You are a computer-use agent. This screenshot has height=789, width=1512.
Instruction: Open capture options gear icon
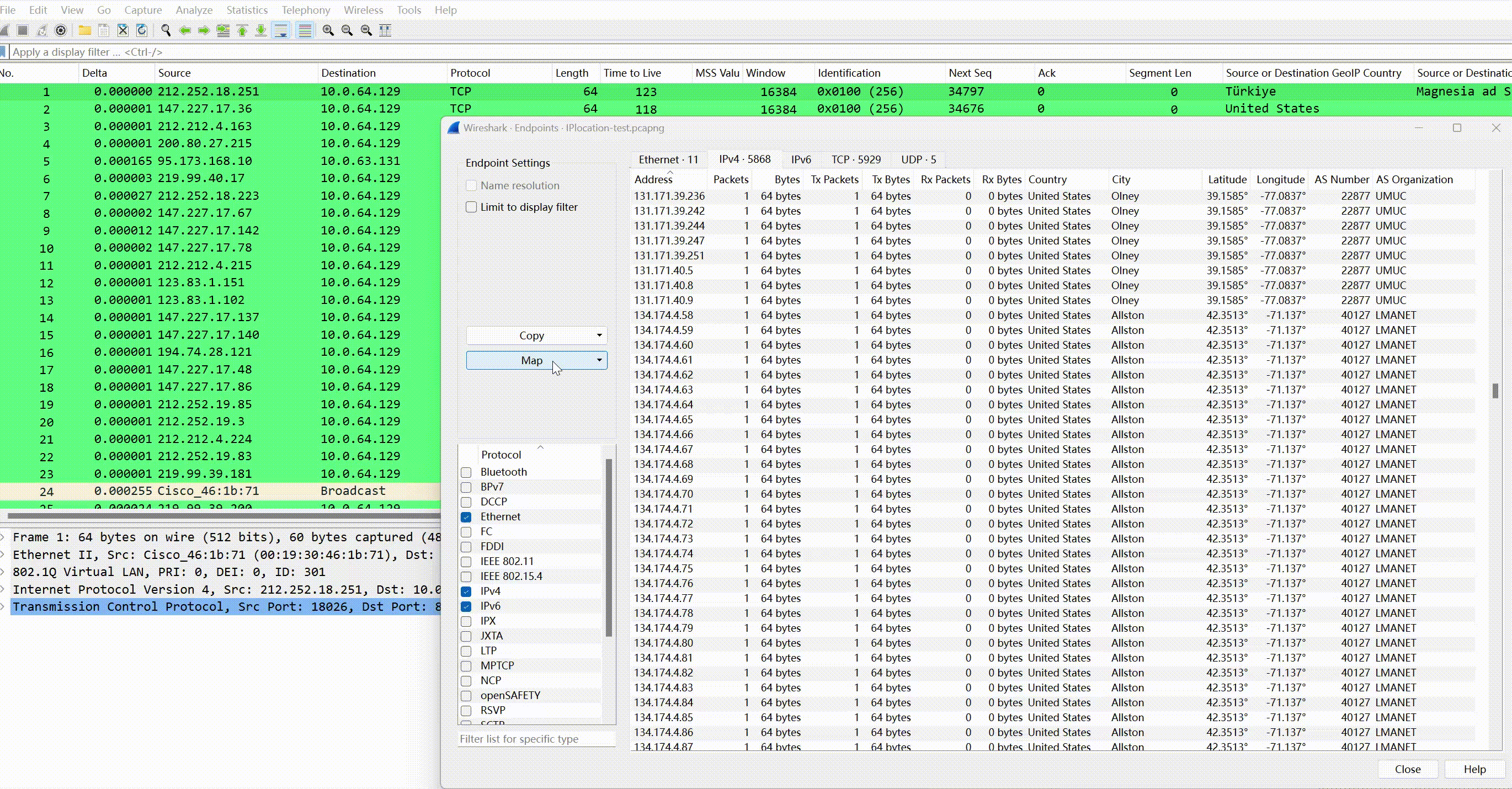point(61,30)
